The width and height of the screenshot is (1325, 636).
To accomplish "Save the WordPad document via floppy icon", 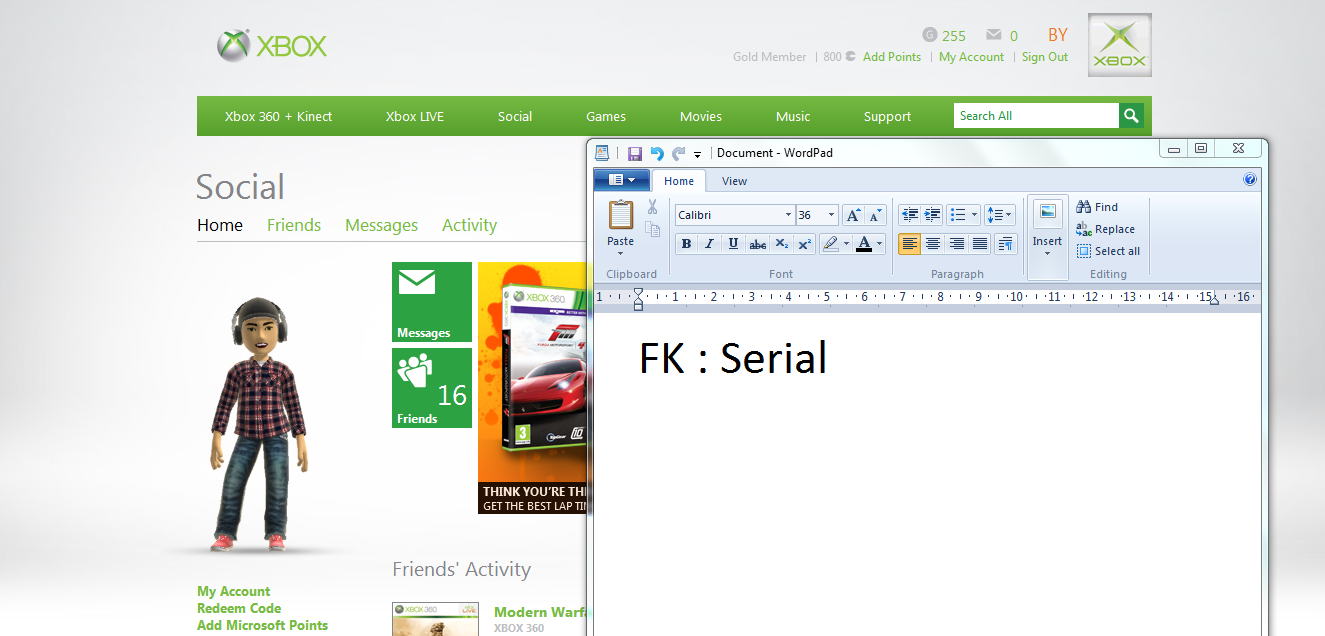I will click(x=634, y=153).
